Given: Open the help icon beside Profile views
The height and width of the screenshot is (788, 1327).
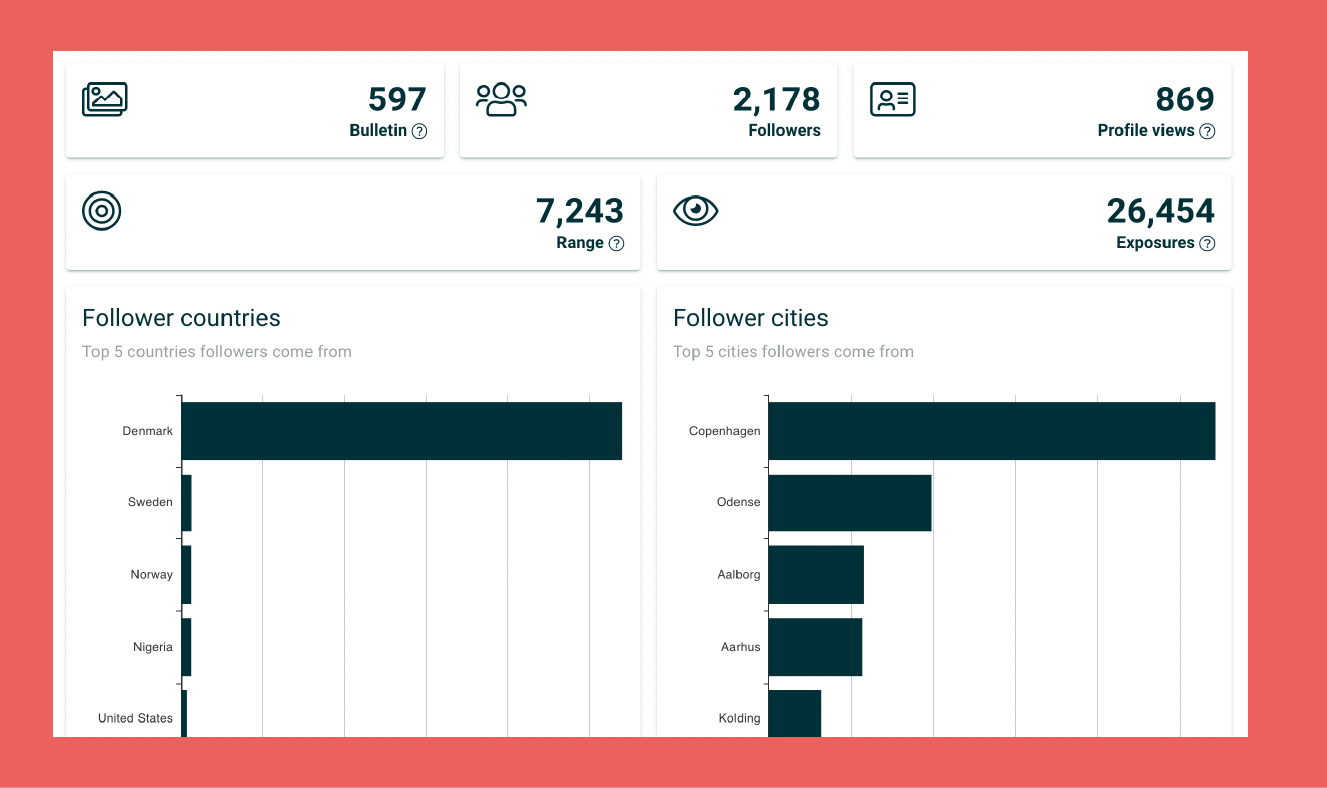Looking at the screenshot, I should click(1207, 131).
